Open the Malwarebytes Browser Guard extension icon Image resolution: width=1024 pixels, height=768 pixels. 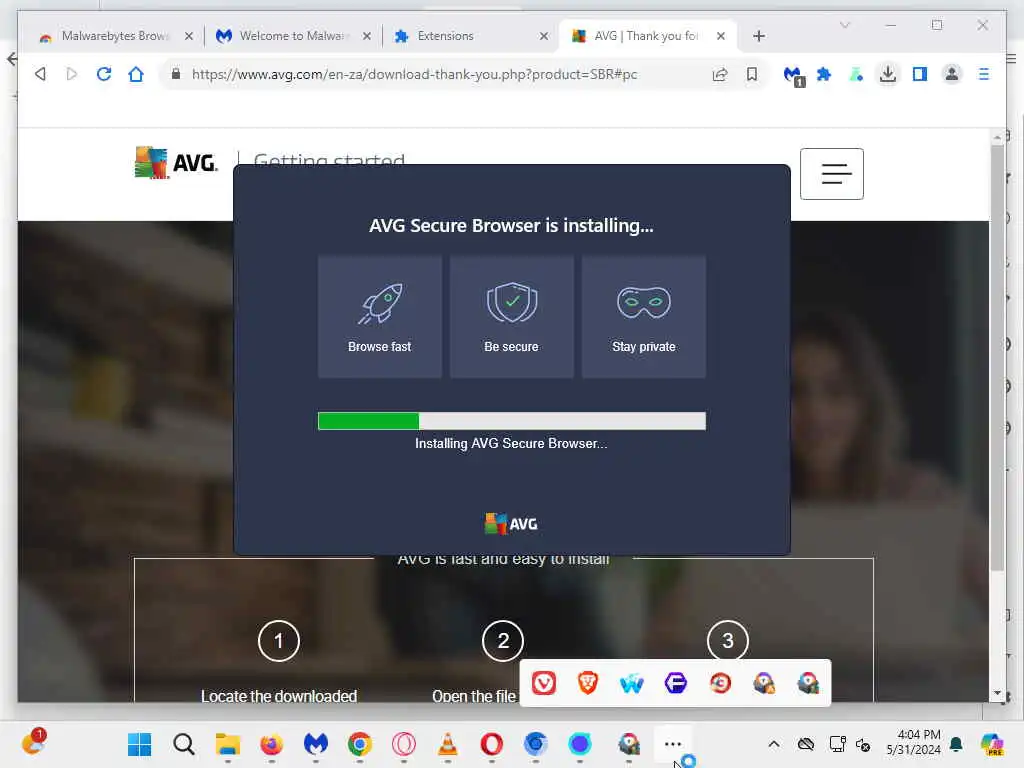click(x=793, y=75)
